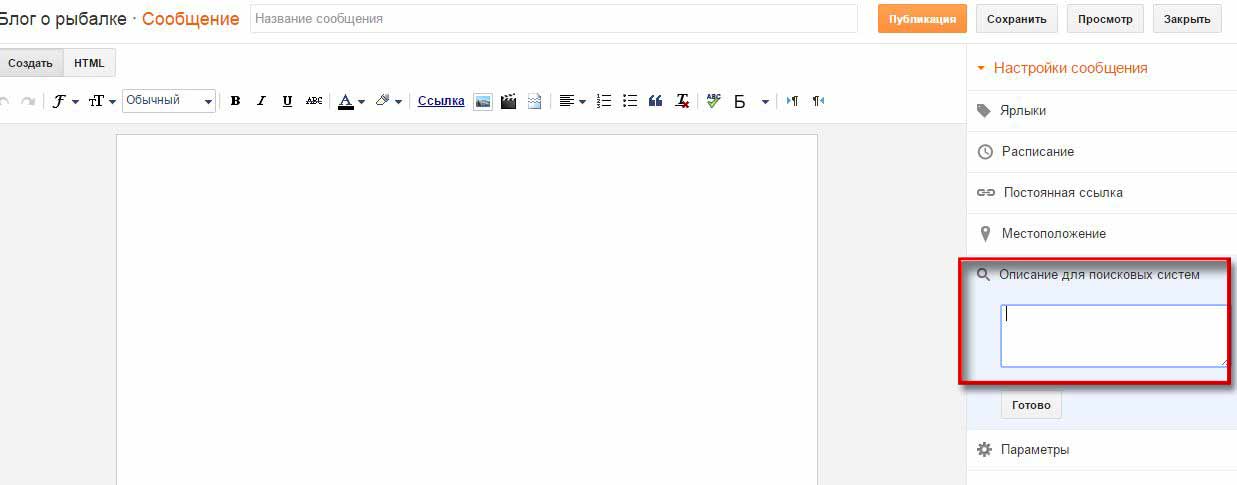1237x485 pixels.
Task: Insert a numbered list
Action: click(x=604, y=101)
